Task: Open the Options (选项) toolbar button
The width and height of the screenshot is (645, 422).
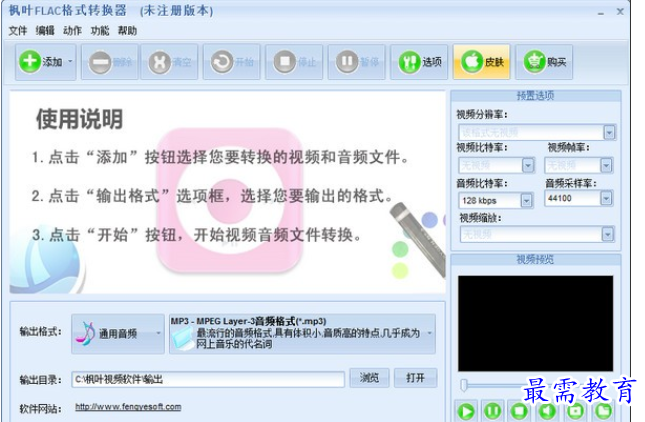Action: click(x=419, y=62)
